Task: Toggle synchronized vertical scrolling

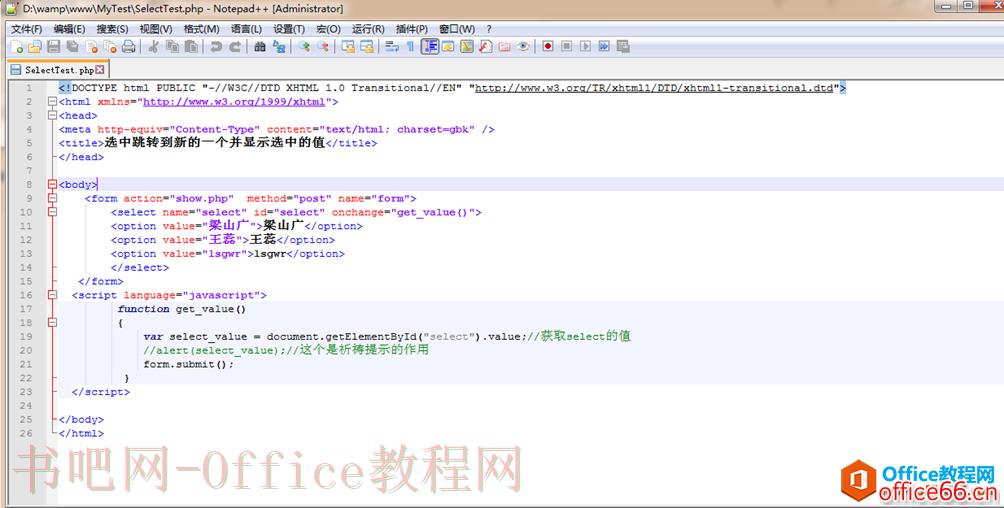Action: tap(348, 46)
